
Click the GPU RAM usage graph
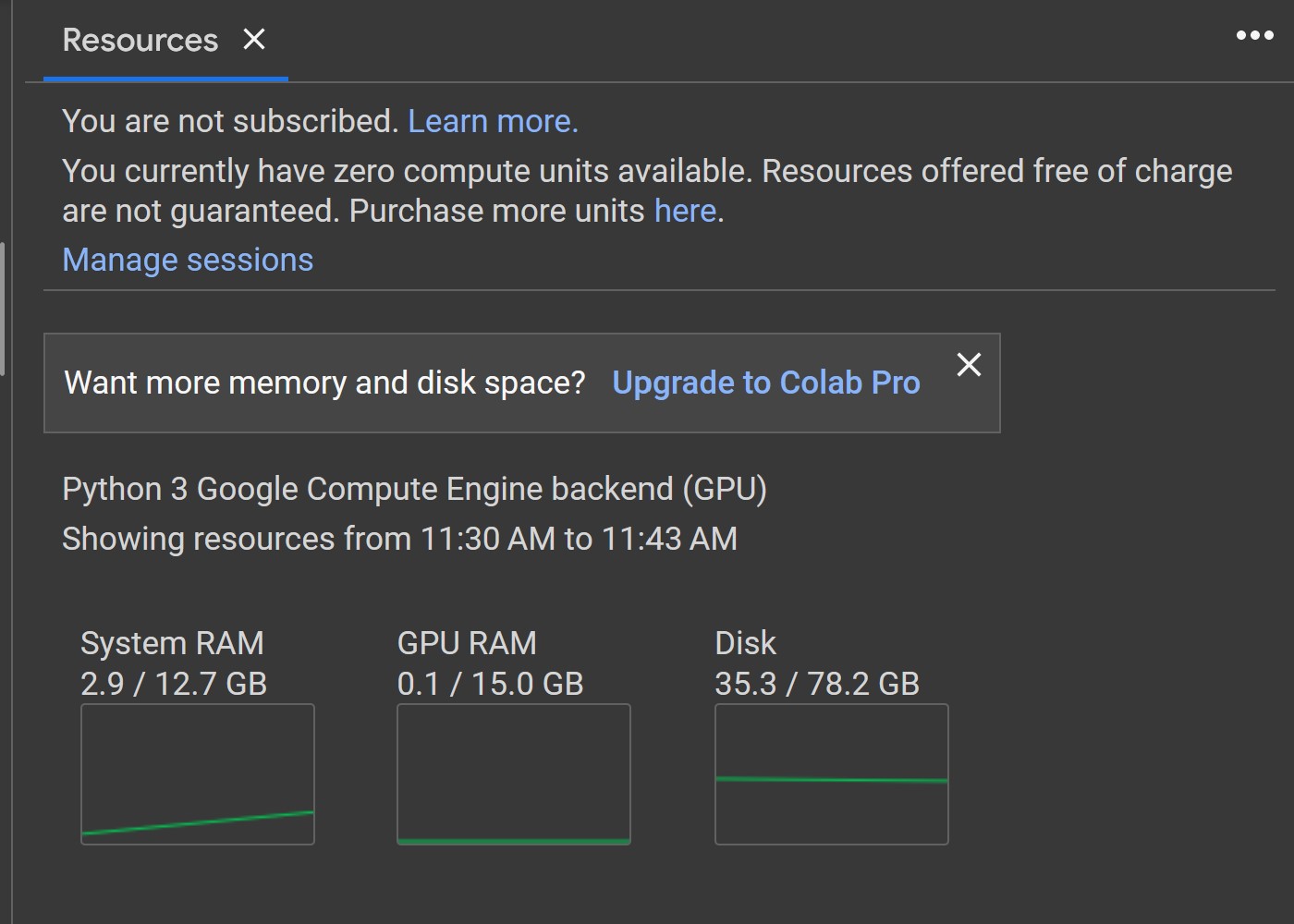click(514, 774)
